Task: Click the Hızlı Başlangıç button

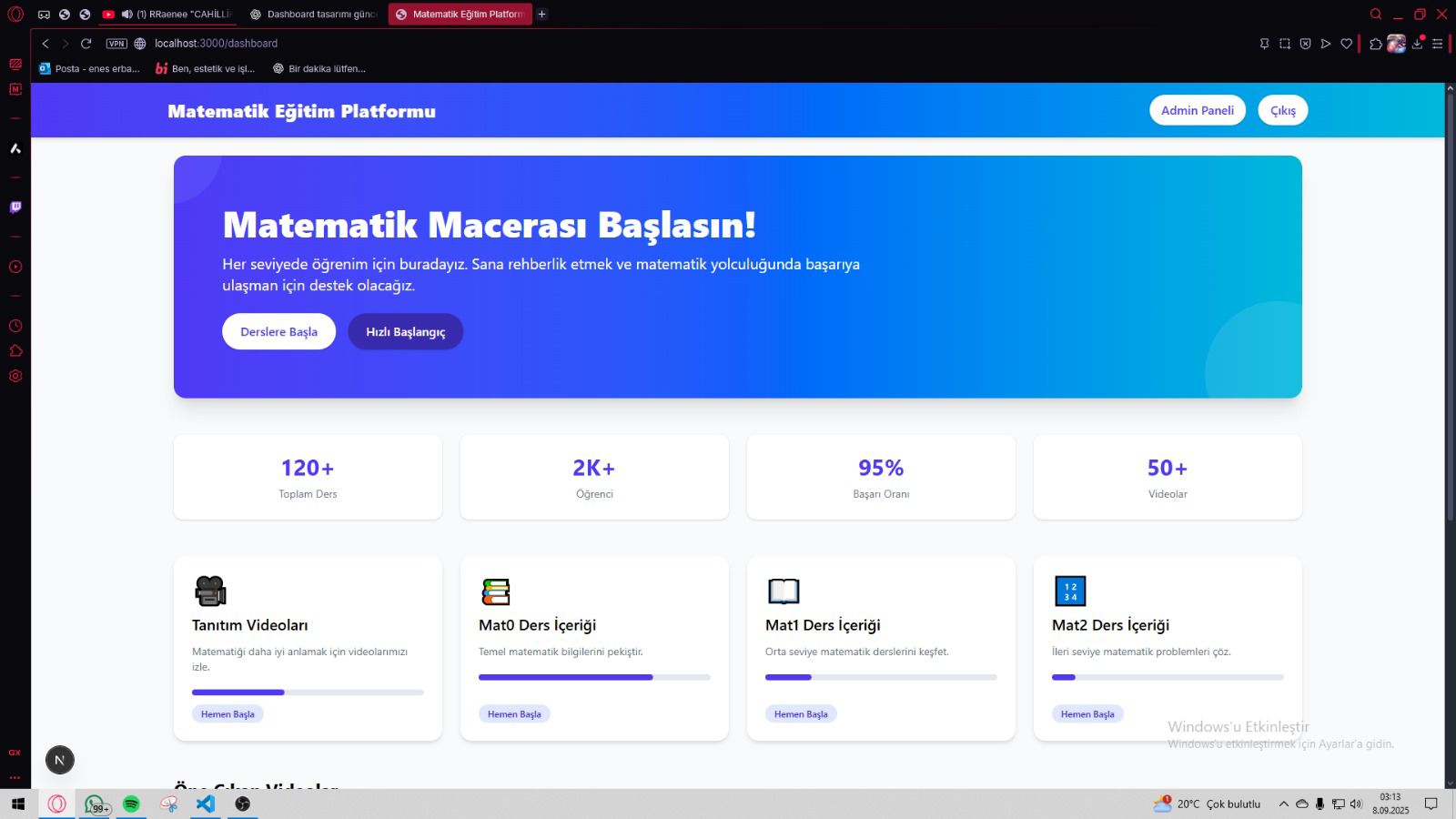Action: [405, 332]
